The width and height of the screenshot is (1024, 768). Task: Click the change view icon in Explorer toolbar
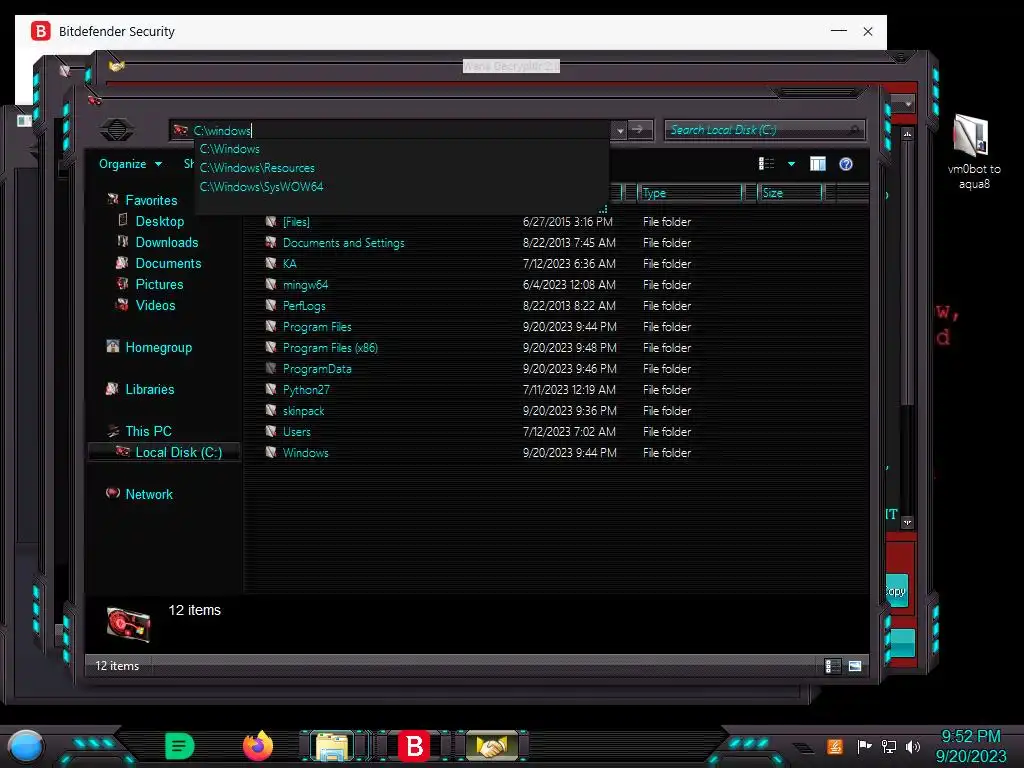pos(766,164)
